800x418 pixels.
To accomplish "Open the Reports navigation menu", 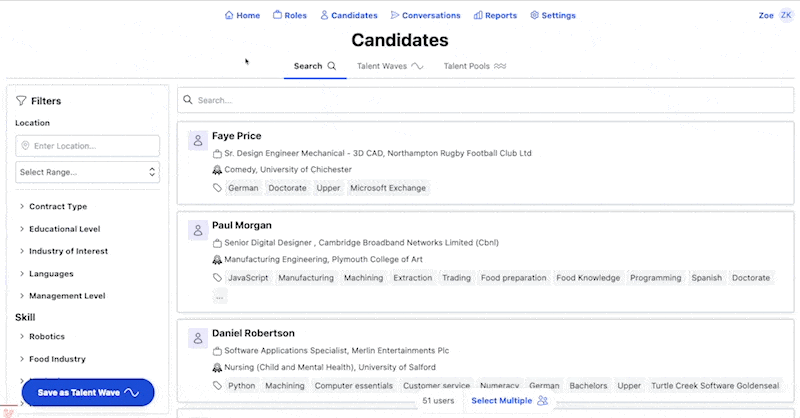I will click(x=495, y=15).
